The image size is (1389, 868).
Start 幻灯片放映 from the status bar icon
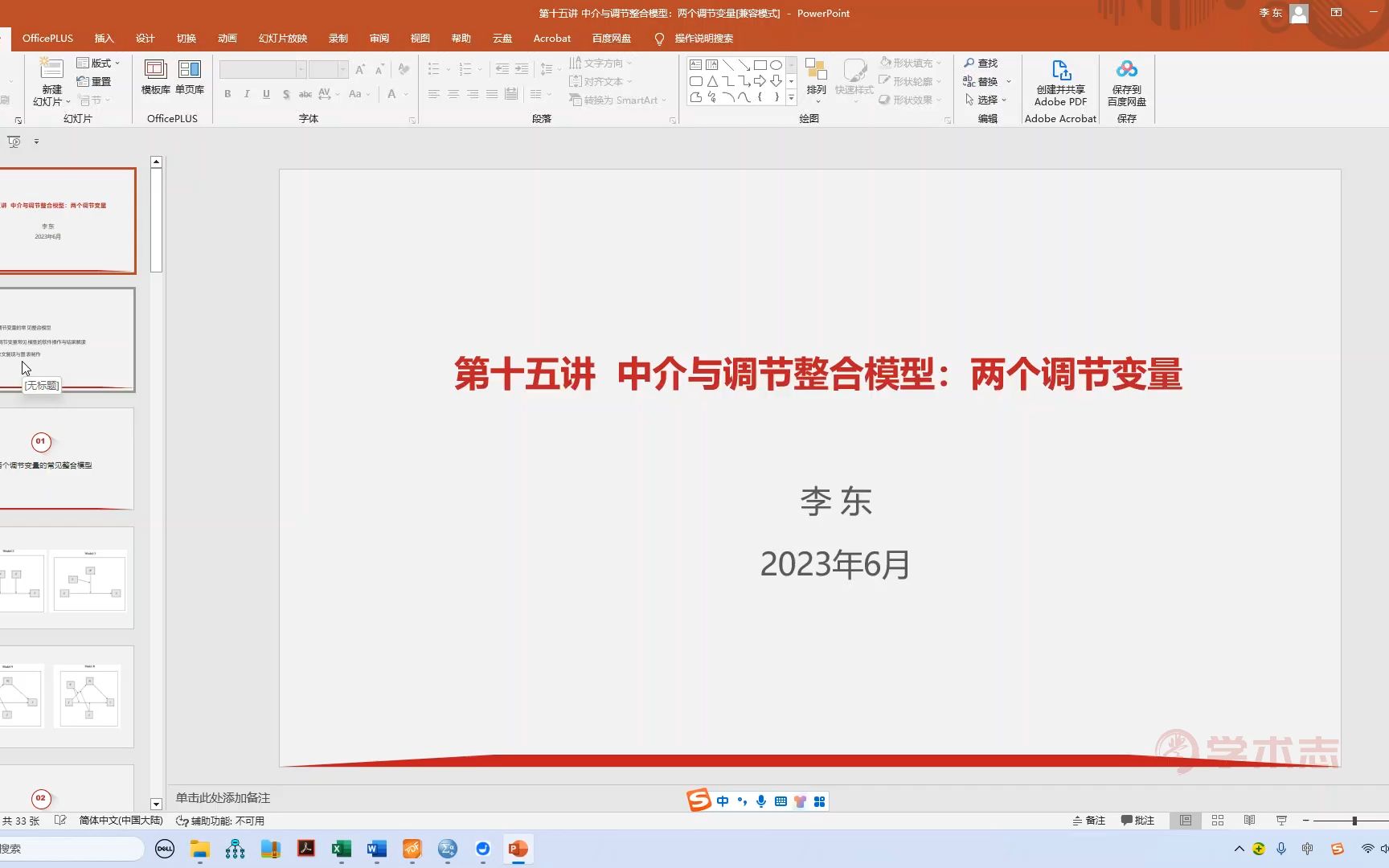click(1280, 820)
